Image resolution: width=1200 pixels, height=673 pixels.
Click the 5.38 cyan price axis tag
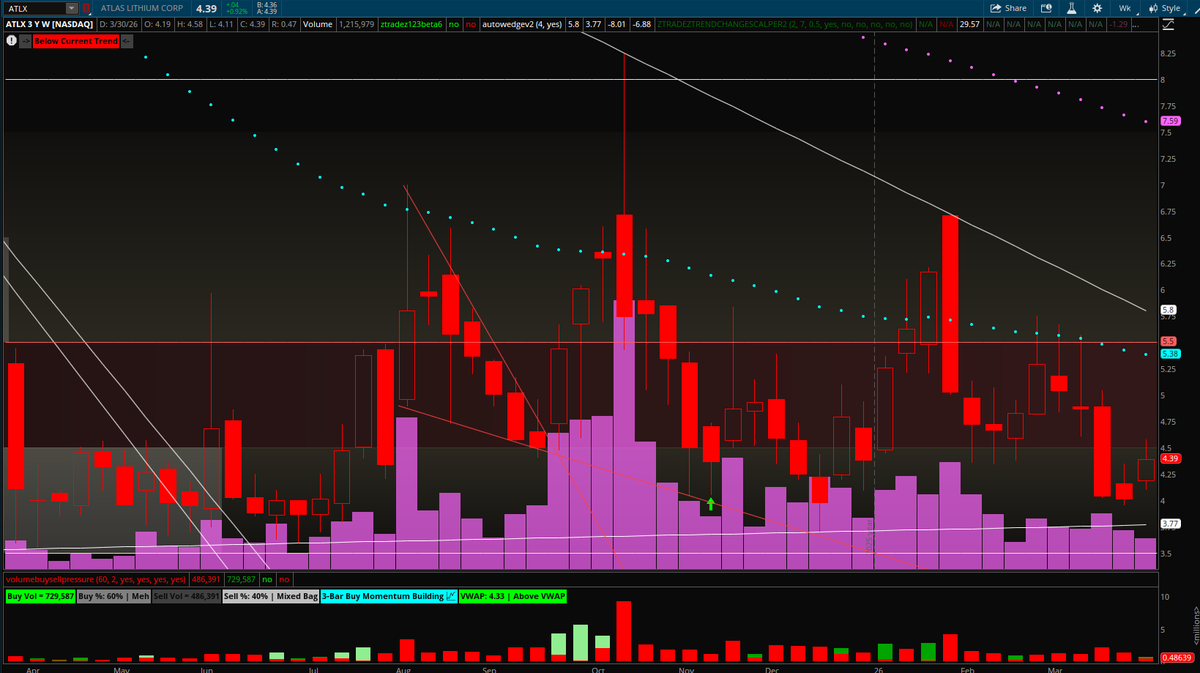1171,353
